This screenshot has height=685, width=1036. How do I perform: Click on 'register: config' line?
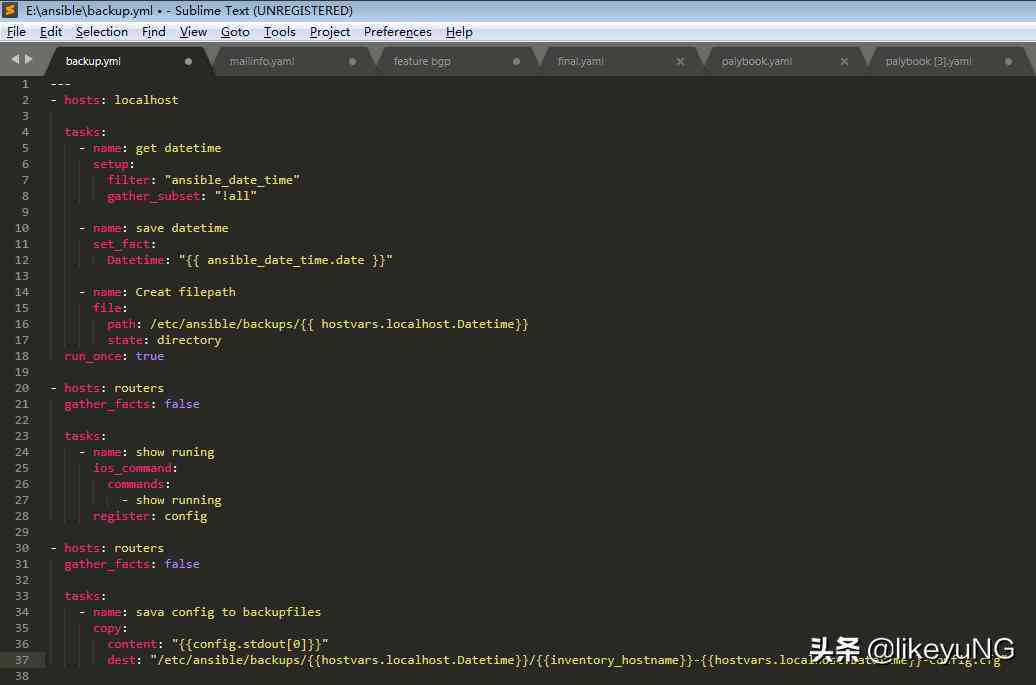(150, 516)
